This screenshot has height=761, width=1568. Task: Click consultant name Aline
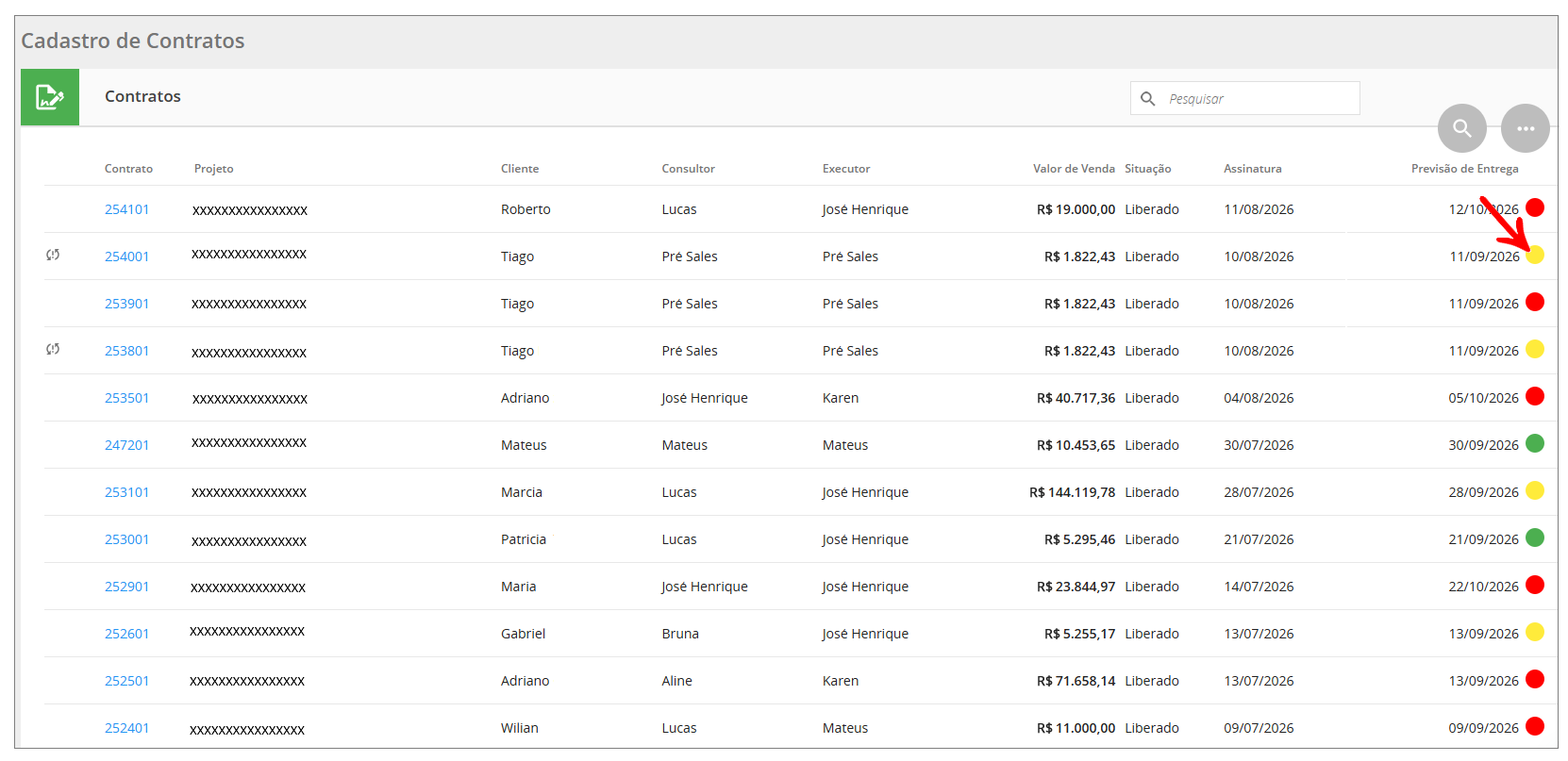(676, 681)
